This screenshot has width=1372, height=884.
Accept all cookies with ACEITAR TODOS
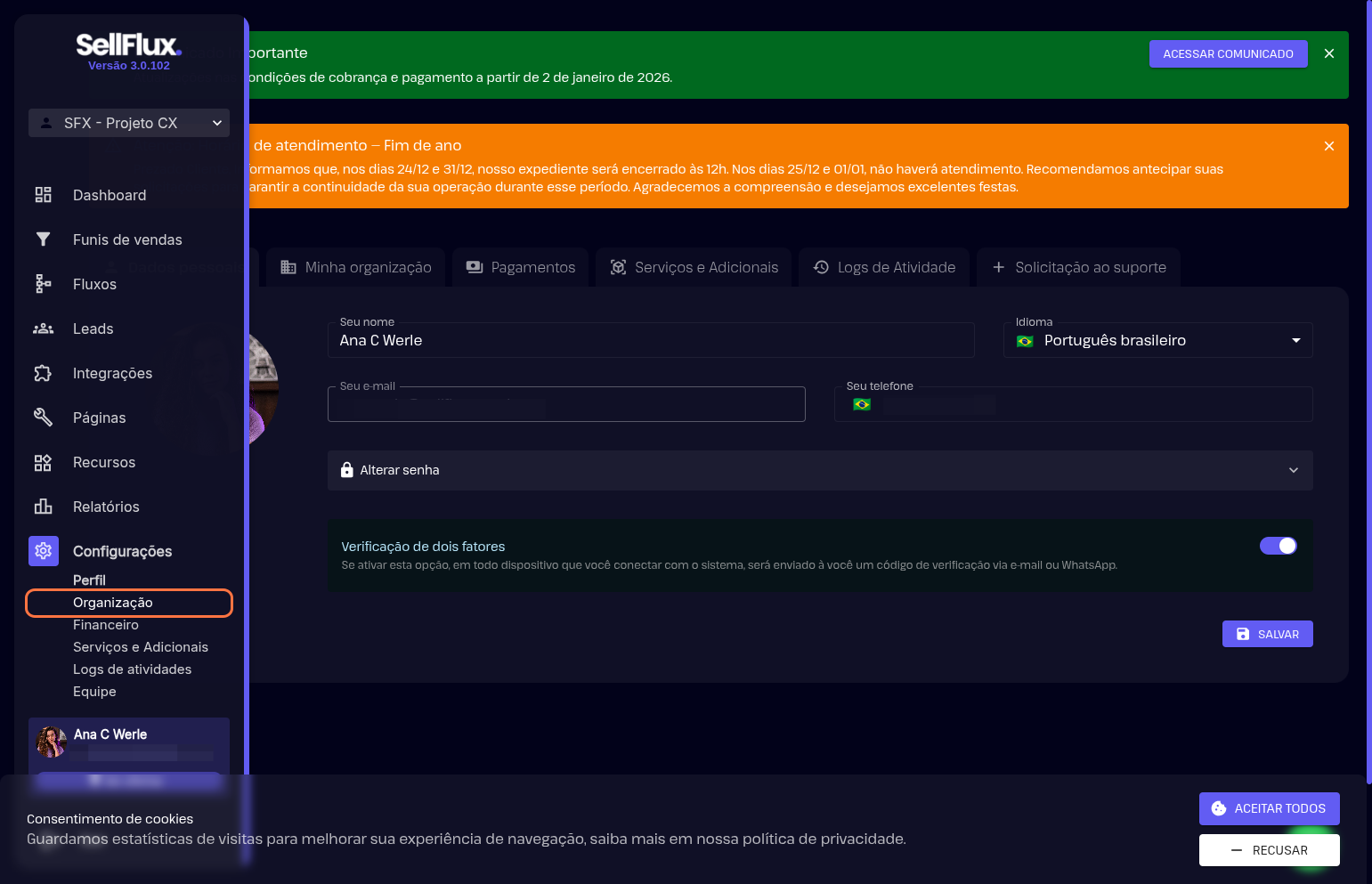point(1269,808)
